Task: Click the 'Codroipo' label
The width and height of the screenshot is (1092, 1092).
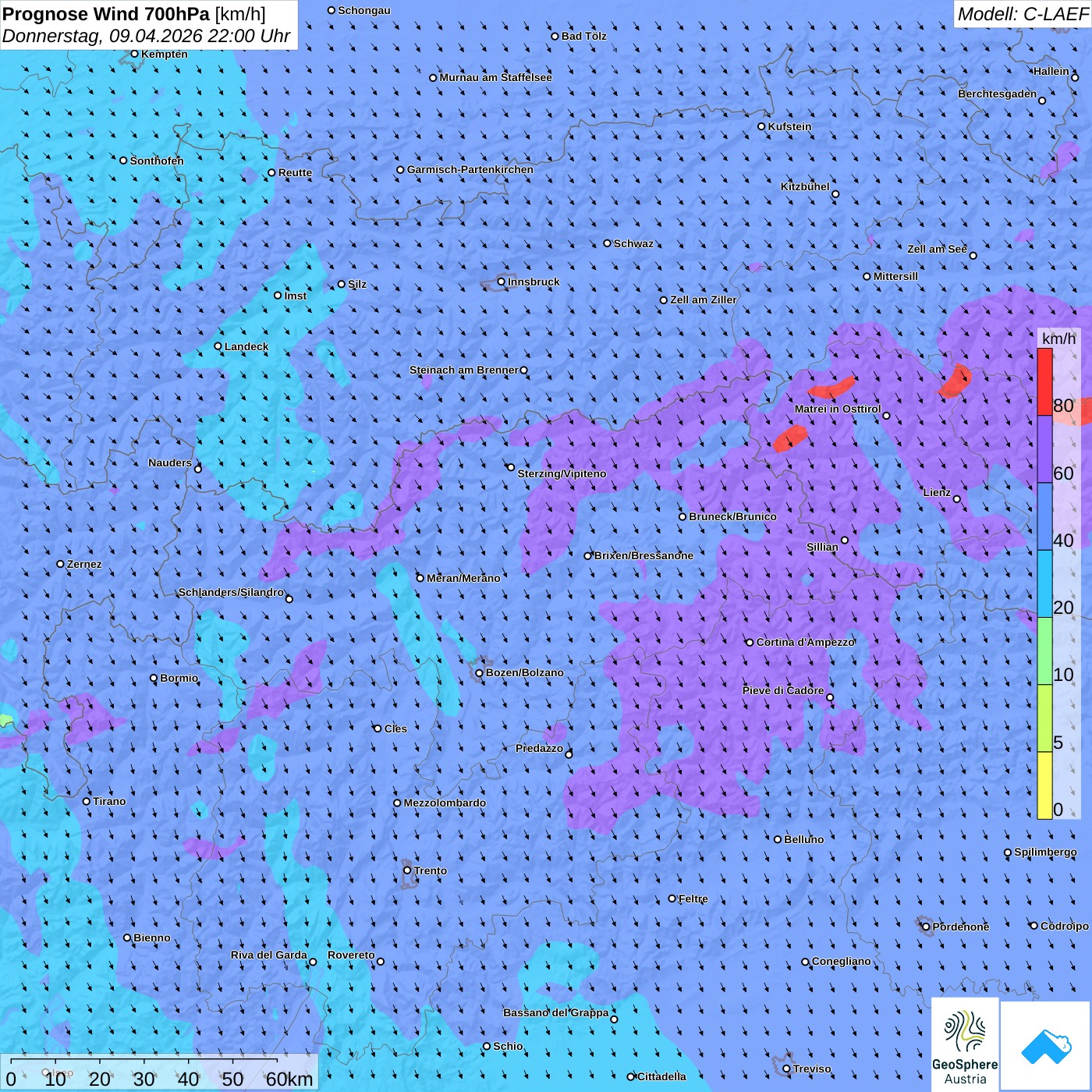Action: tap(1065, 926)
